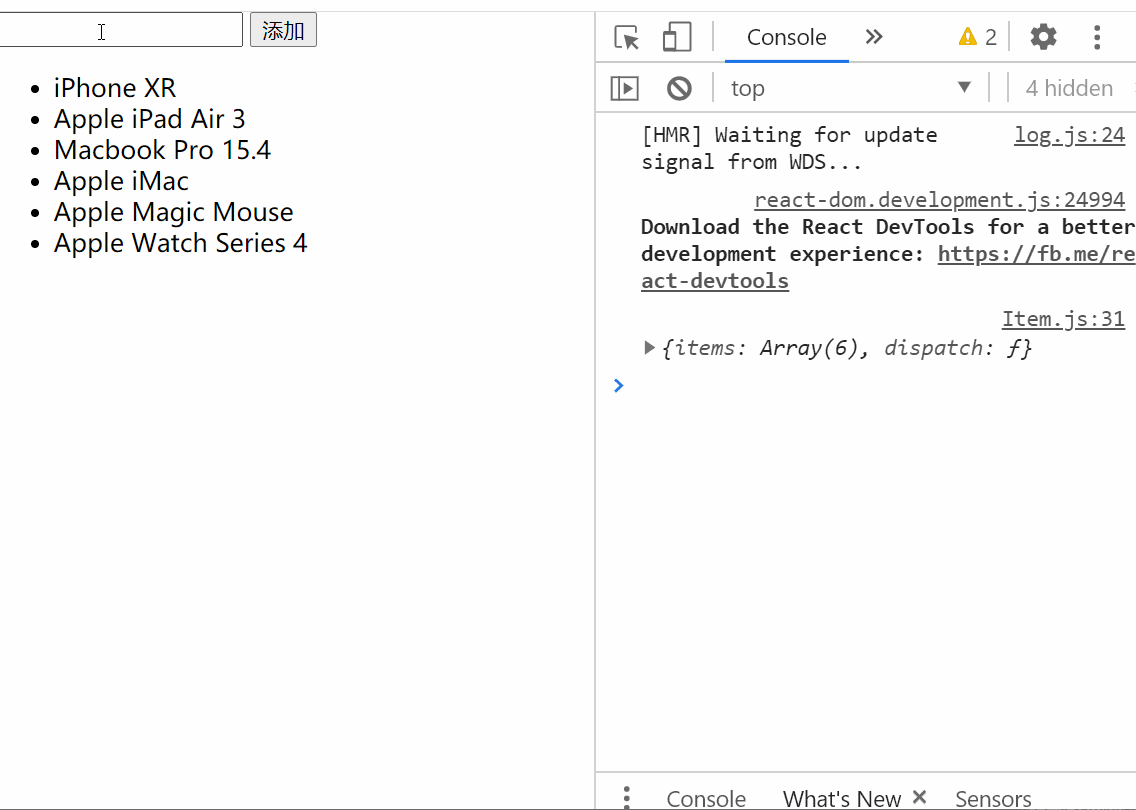
Task: Switch to the What's New tab
Action: (x=842, y=798)
